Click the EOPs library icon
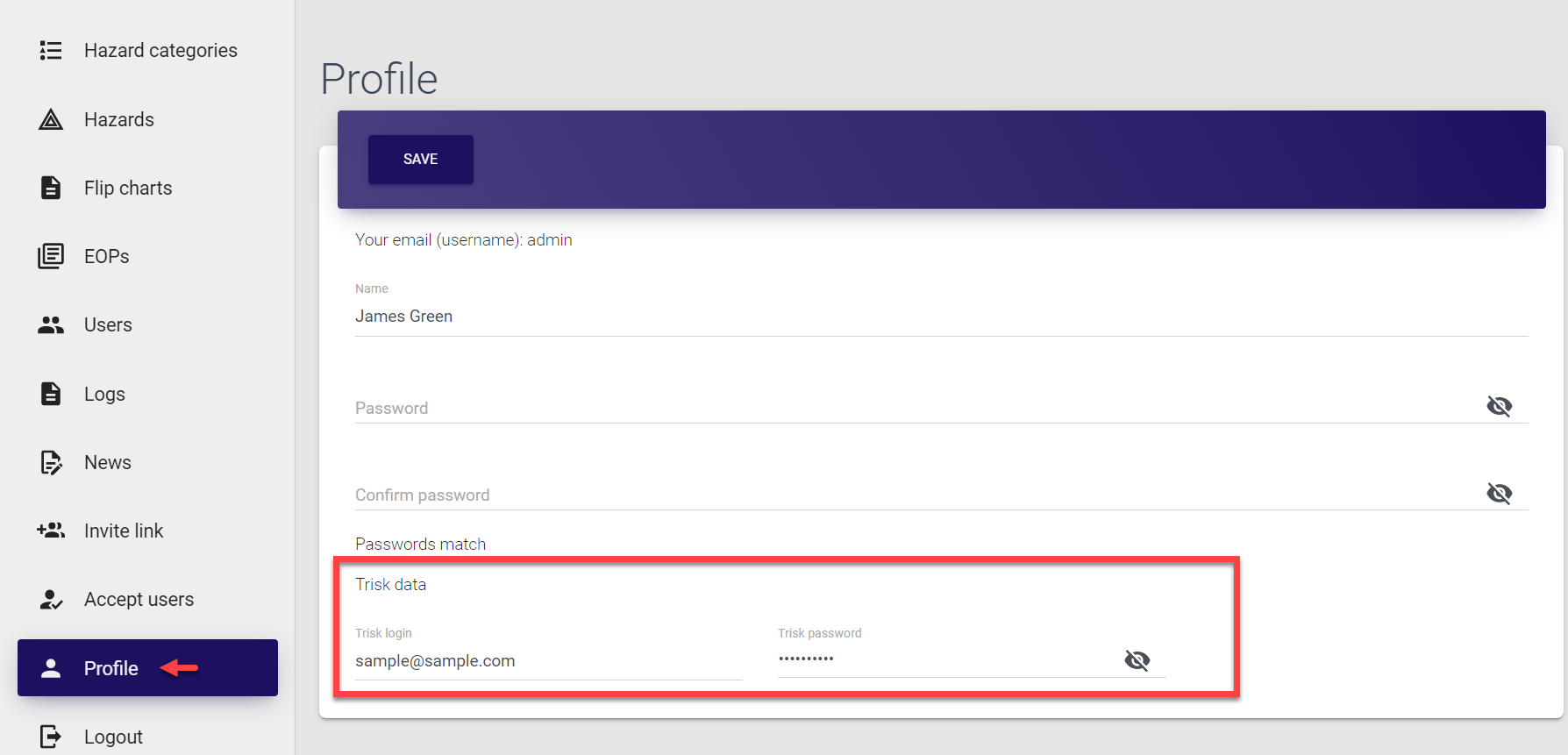 [x=51, y=256]
